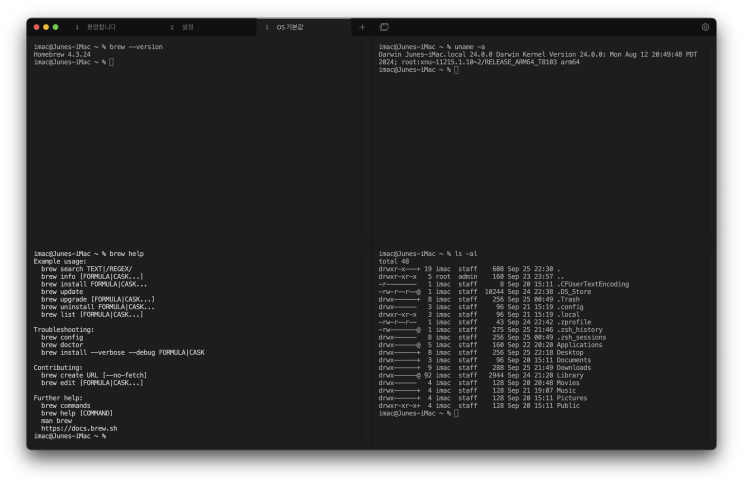Click the 'Contributing:' heading
The height and width of the screenshot is (485, 743).
pyautogui.click(x=58, y=367)
